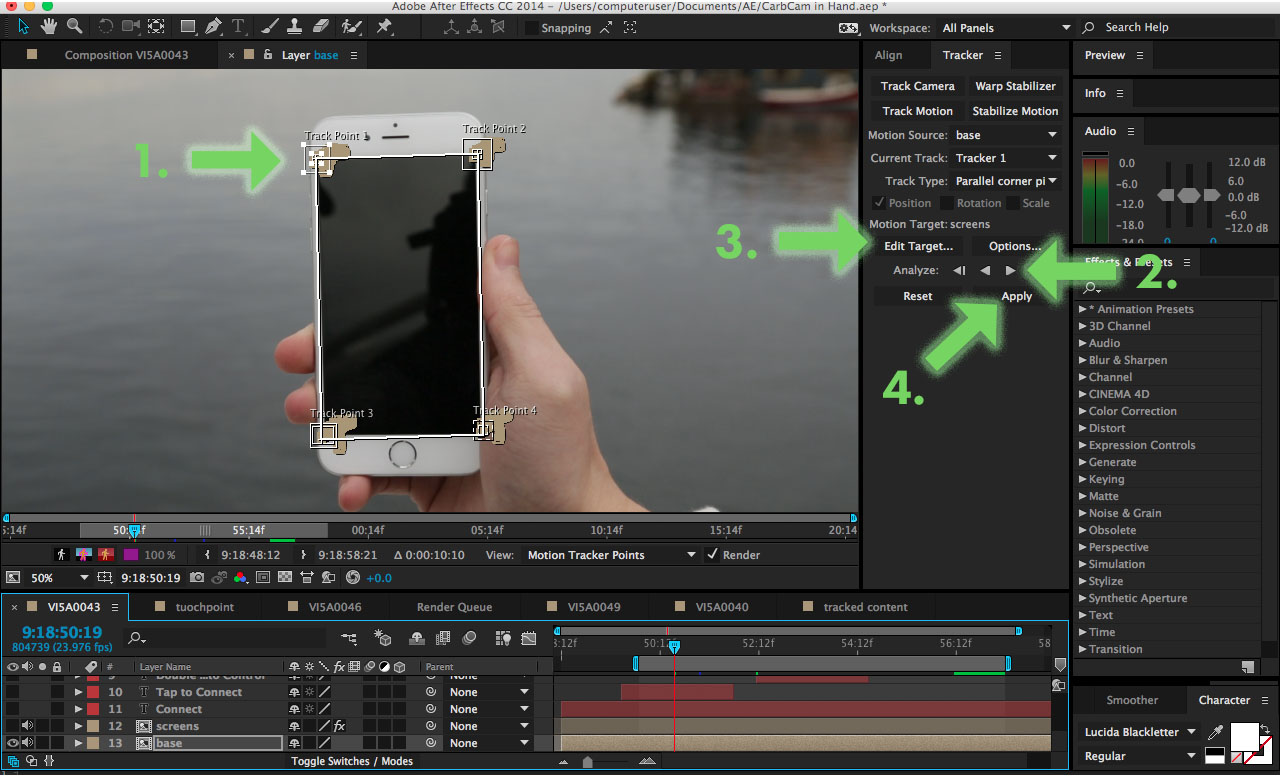This screenshot has height=777, width=1280.
Task: Open the Render Queue tab
Action: point(454,607)
